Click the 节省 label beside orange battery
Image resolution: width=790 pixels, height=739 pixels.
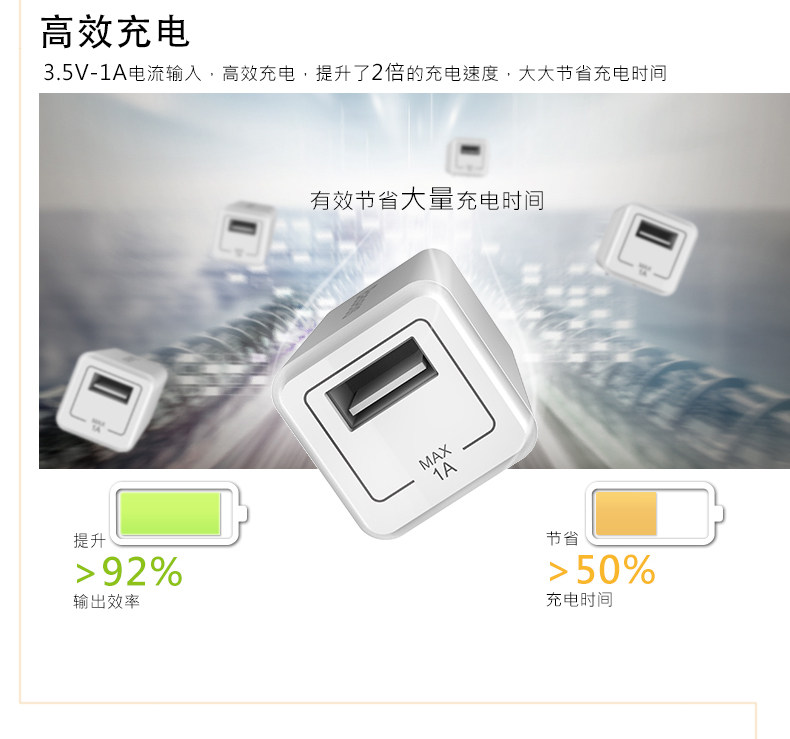(x=562, y=538)
